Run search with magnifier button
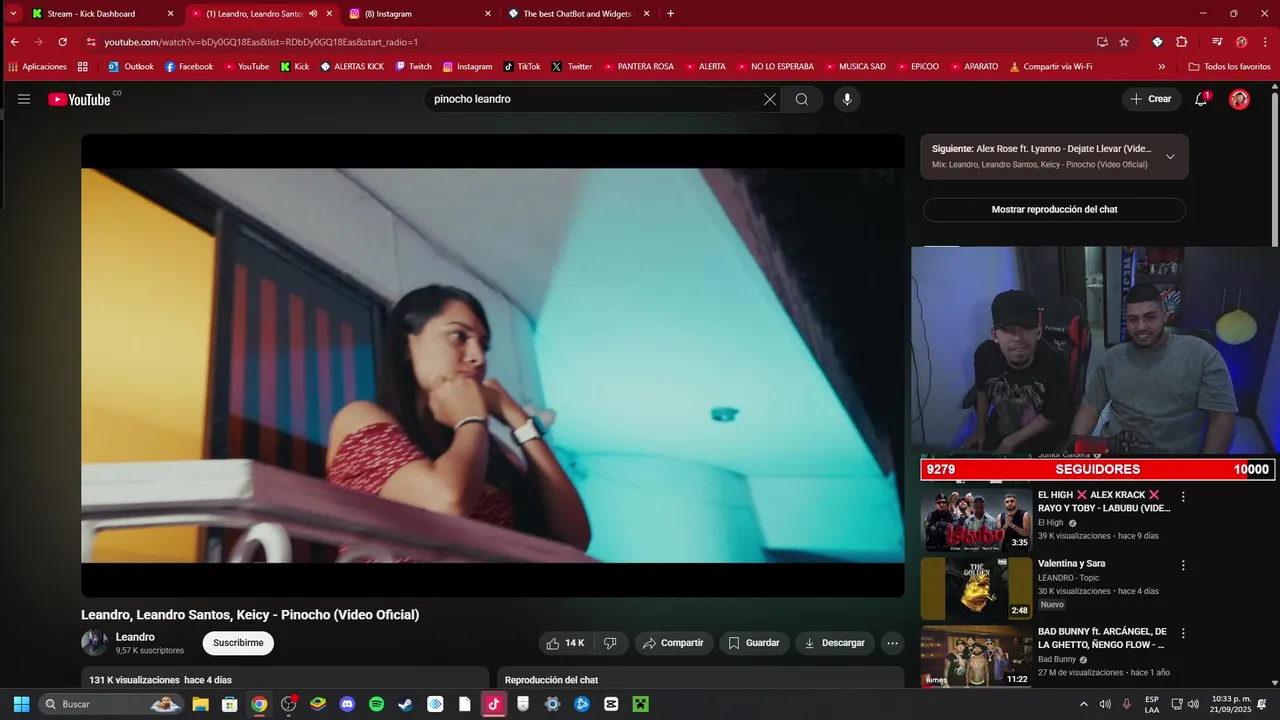Screen dimensions: 1280x720 point(802,99)
